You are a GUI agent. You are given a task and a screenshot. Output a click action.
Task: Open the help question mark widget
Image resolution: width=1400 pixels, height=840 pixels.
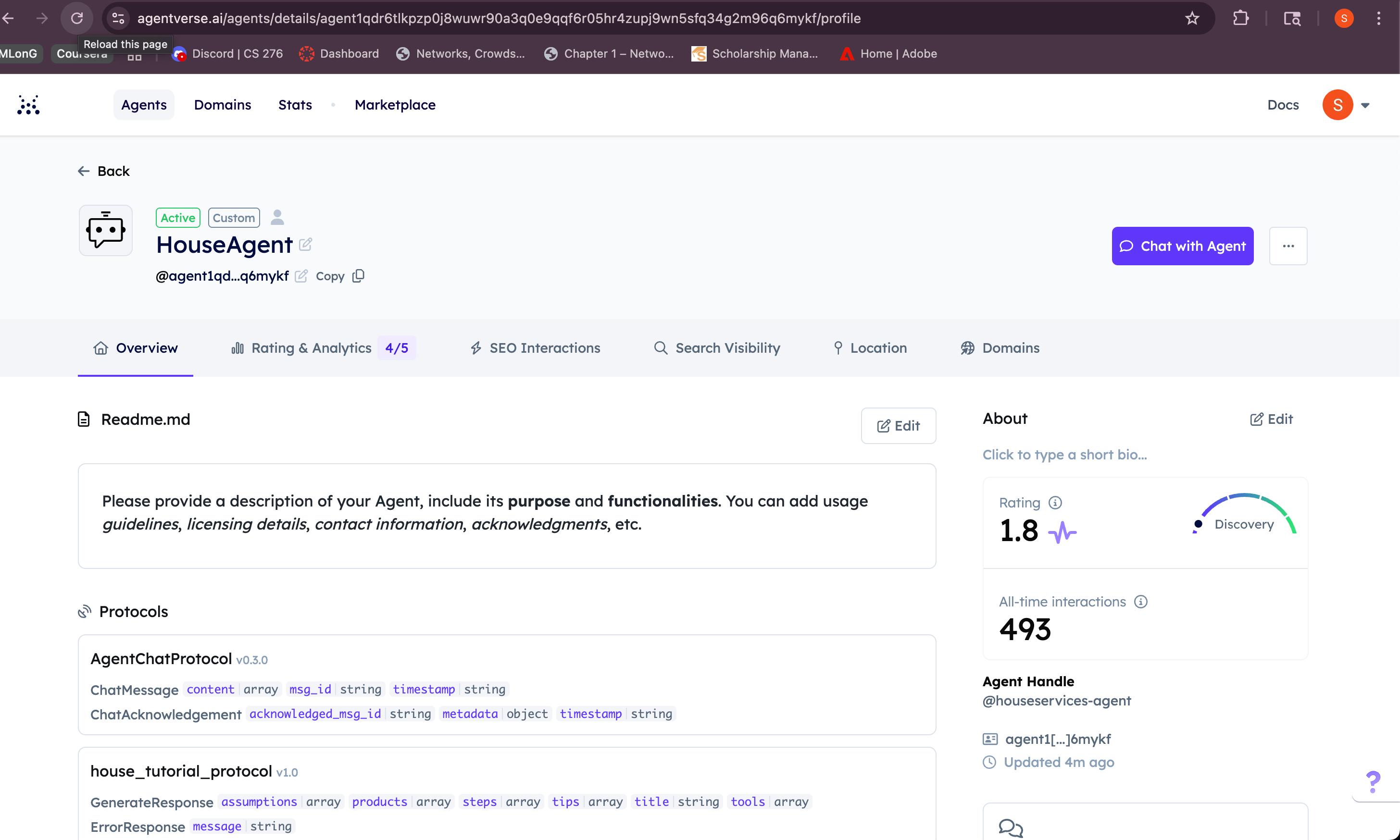[1373, 782]
